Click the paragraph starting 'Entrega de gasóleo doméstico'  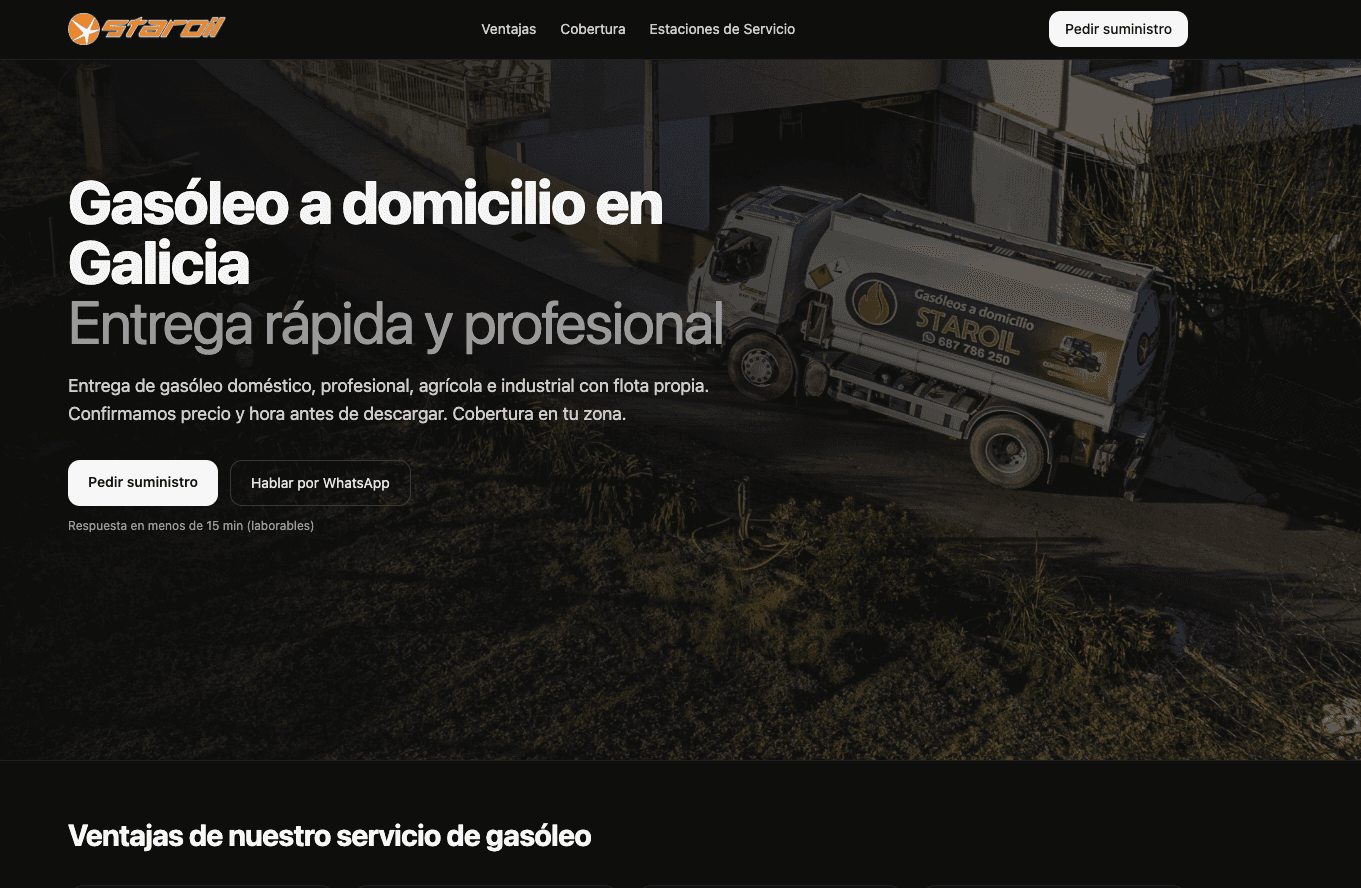click(x=389, y=399)
